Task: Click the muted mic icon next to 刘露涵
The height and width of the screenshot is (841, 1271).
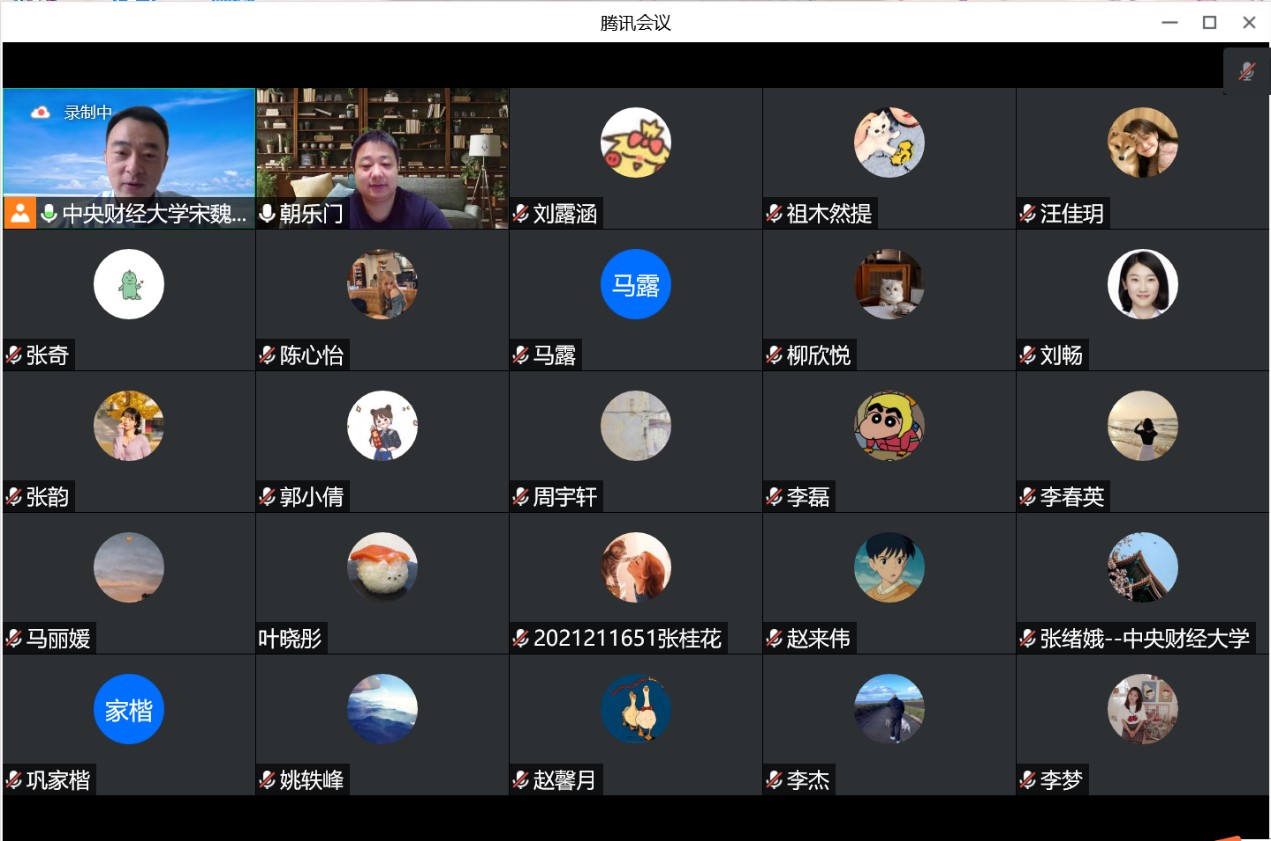Action: point(521,213)
